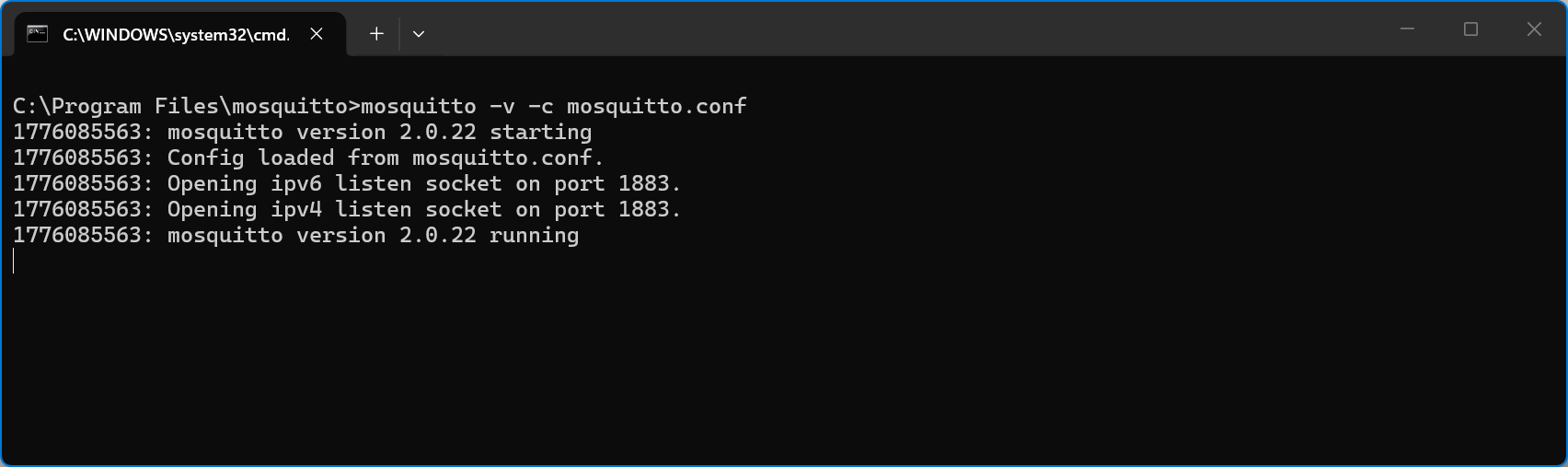Click the 'Opening ipv4 listen socket' line

pyautogui.click(x=347, y=209)
